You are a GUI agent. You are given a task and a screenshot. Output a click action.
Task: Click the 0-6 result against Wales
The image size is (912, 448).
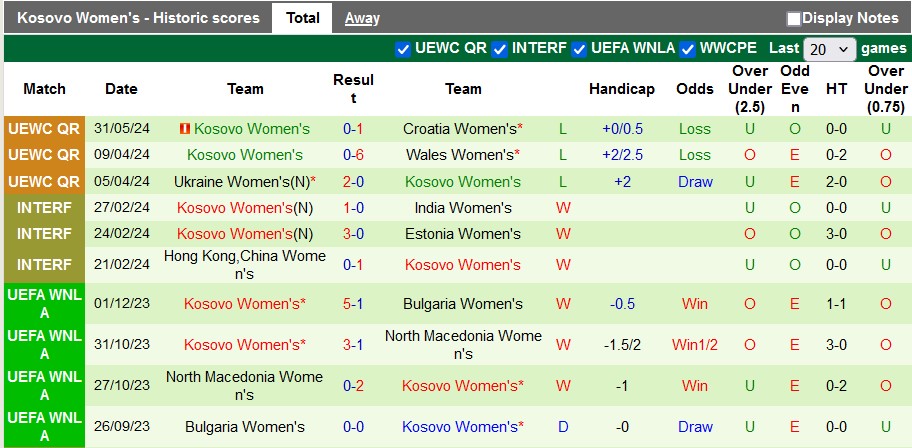click(x=353, y=155)
